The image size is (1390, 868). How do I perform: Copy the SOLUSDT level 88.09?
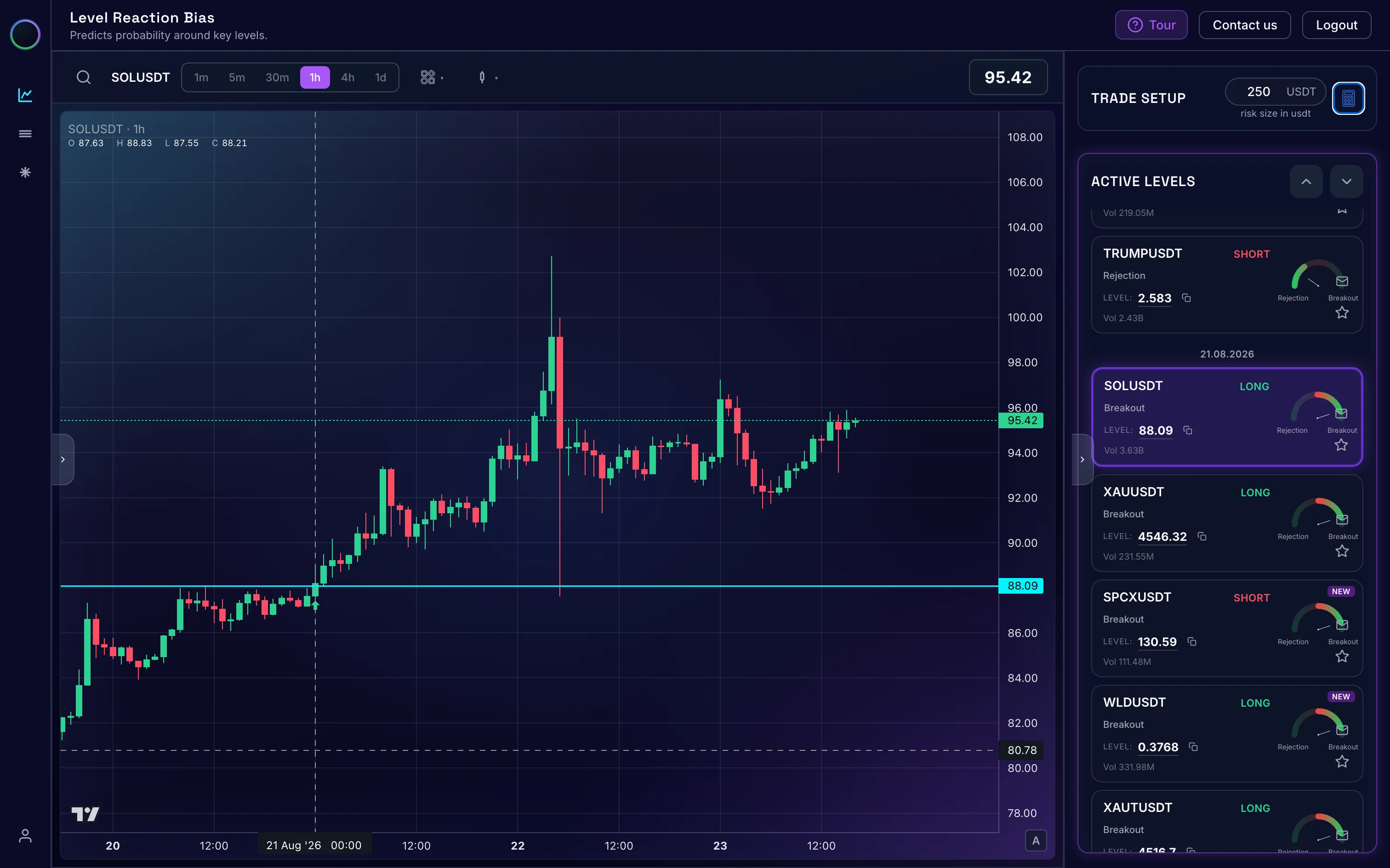point(1188,431)
